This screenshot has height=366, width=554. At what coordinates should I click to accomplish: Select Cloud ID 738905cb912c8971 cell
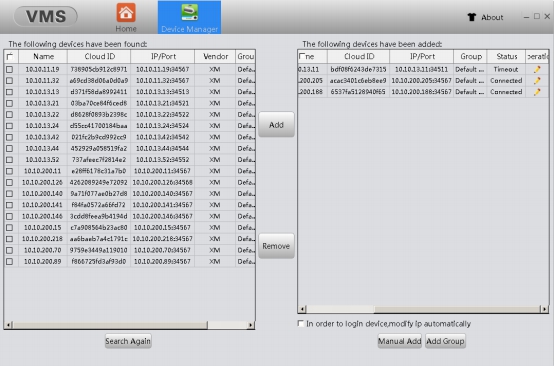tap(99, 69)
